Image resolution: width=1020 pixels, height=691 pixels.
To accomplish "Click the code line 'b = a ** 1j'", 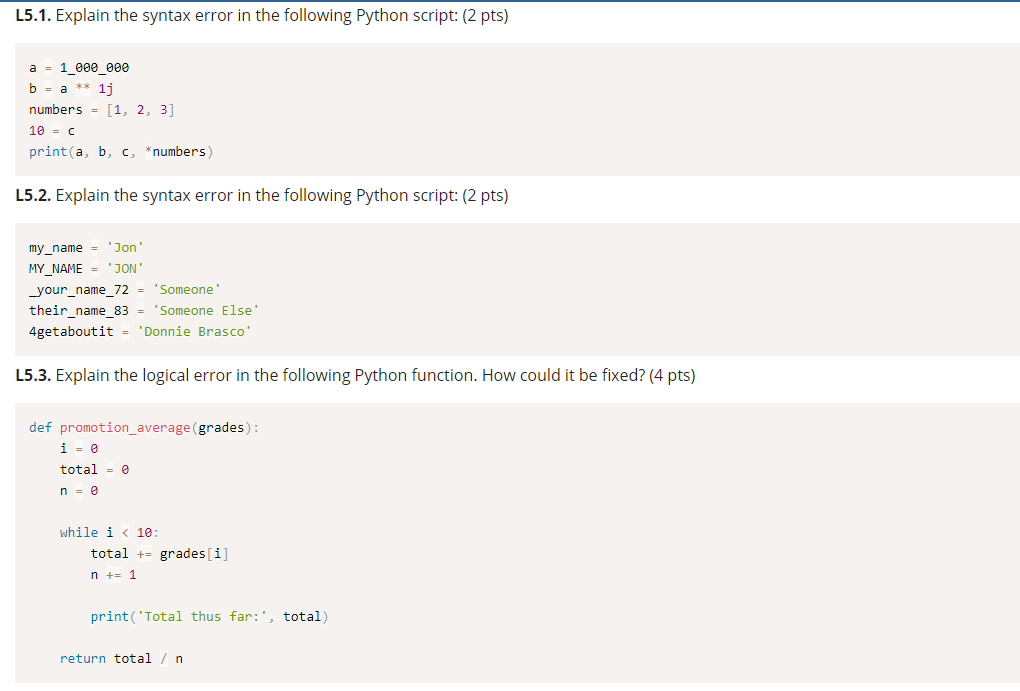I will tap(67, 88).
